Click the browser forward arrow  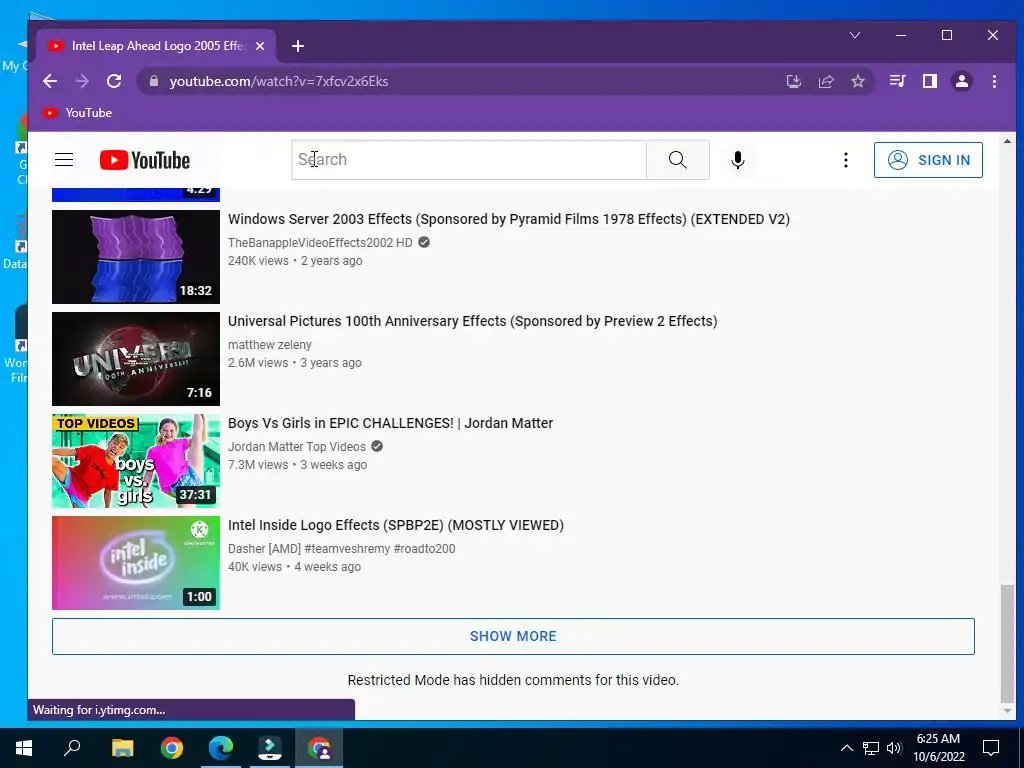pos(82,81)
